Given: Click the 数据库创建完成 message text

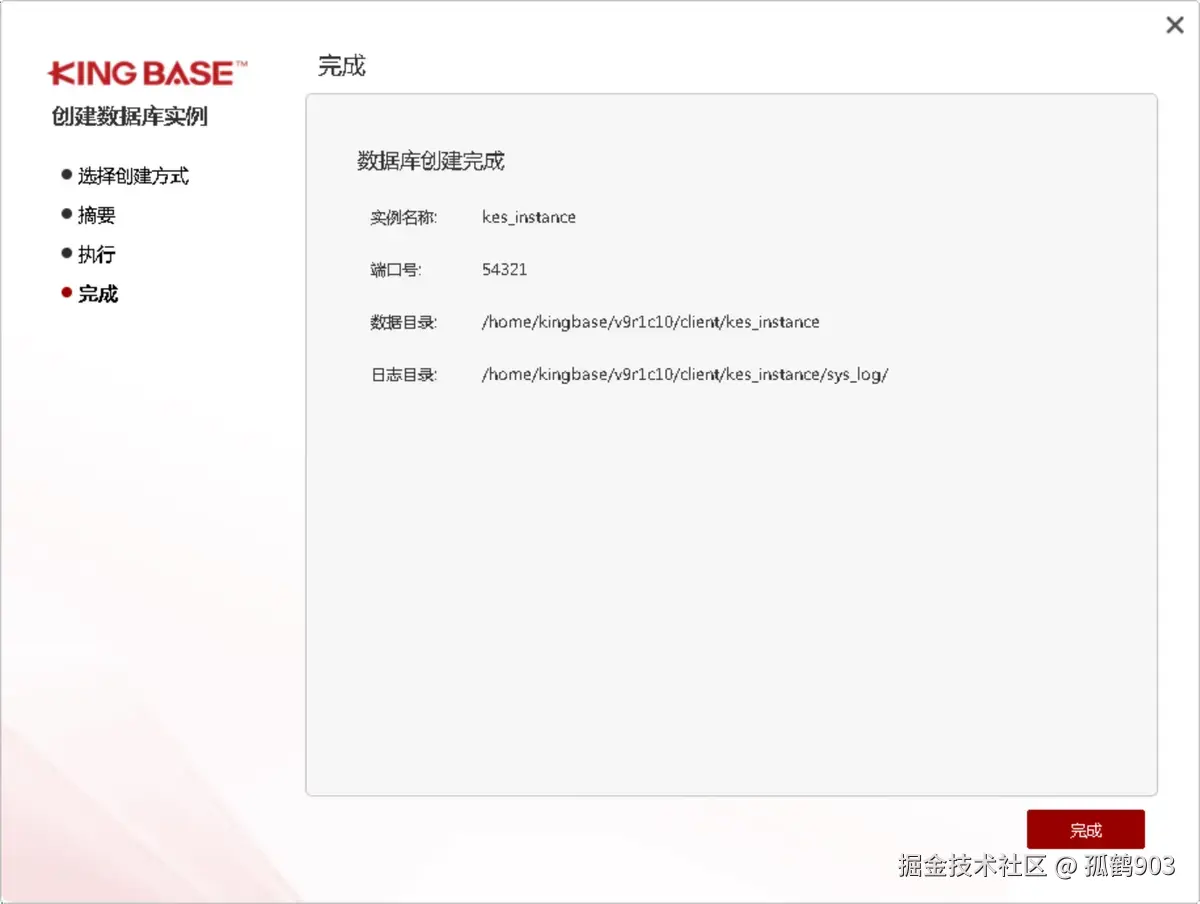Looking at the screenshot, I should (431, 161).
